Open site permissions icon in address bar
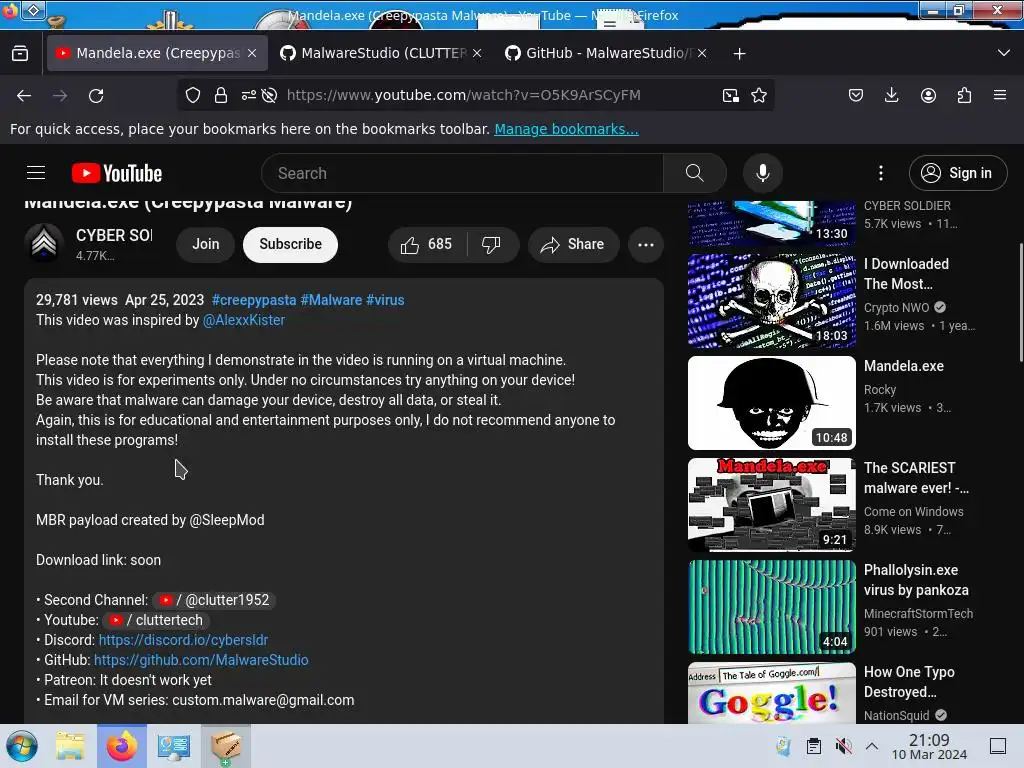The height and width of the screenshot is (768, 1024). pyautogui.click(x=249, y=95)
